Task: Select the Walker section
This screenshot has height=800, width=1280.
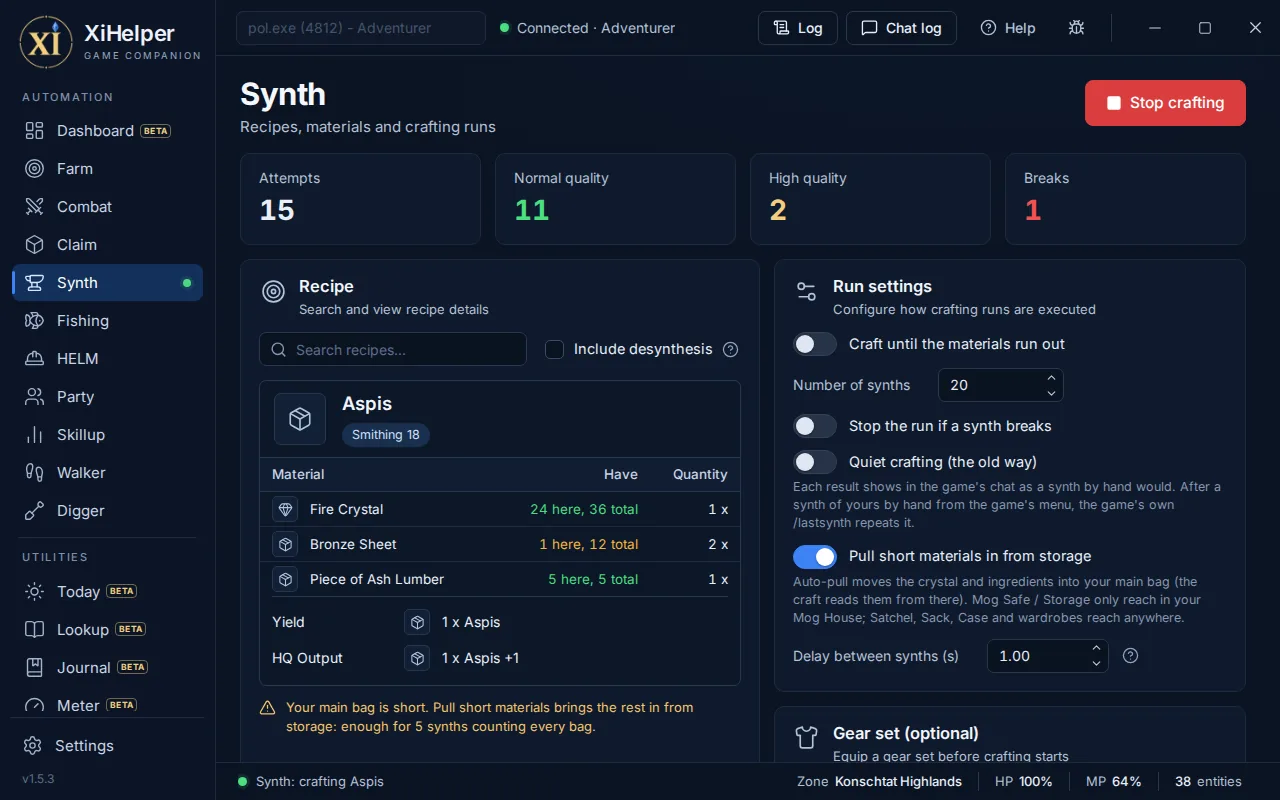Action: click(107, 473)
